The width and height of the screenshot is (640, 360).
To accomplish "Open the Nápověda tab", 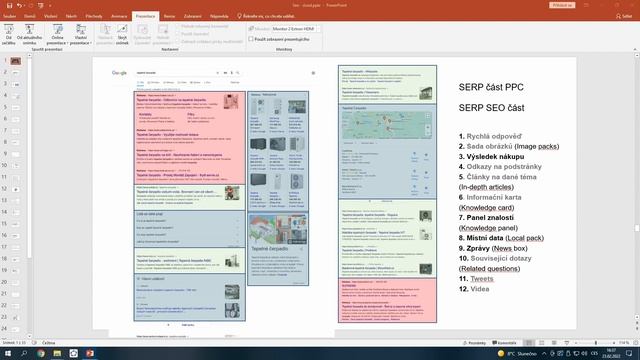I will tap(219, 16).
